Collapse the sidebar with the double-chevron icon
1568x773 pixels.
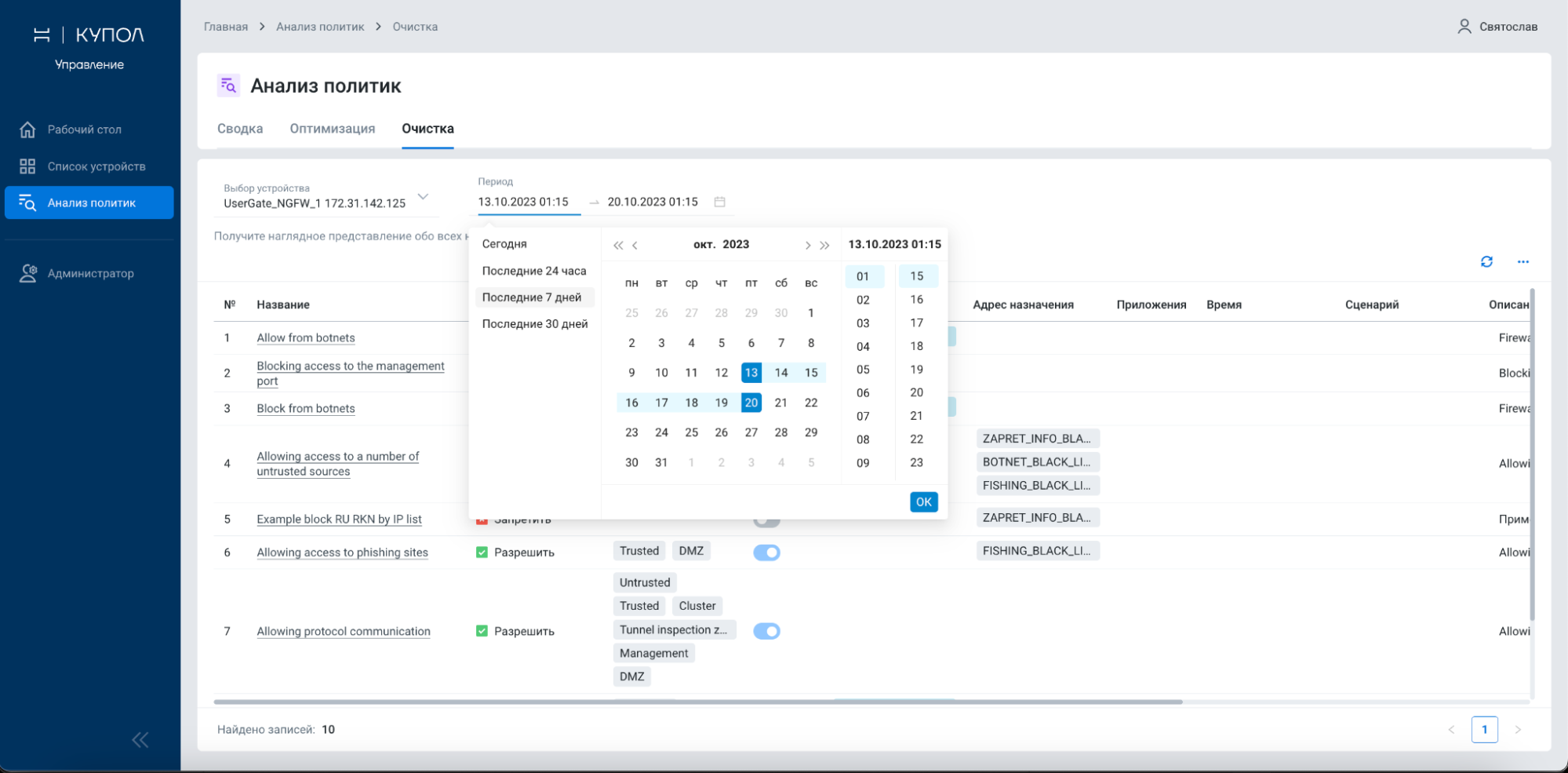tap(140, 740)
